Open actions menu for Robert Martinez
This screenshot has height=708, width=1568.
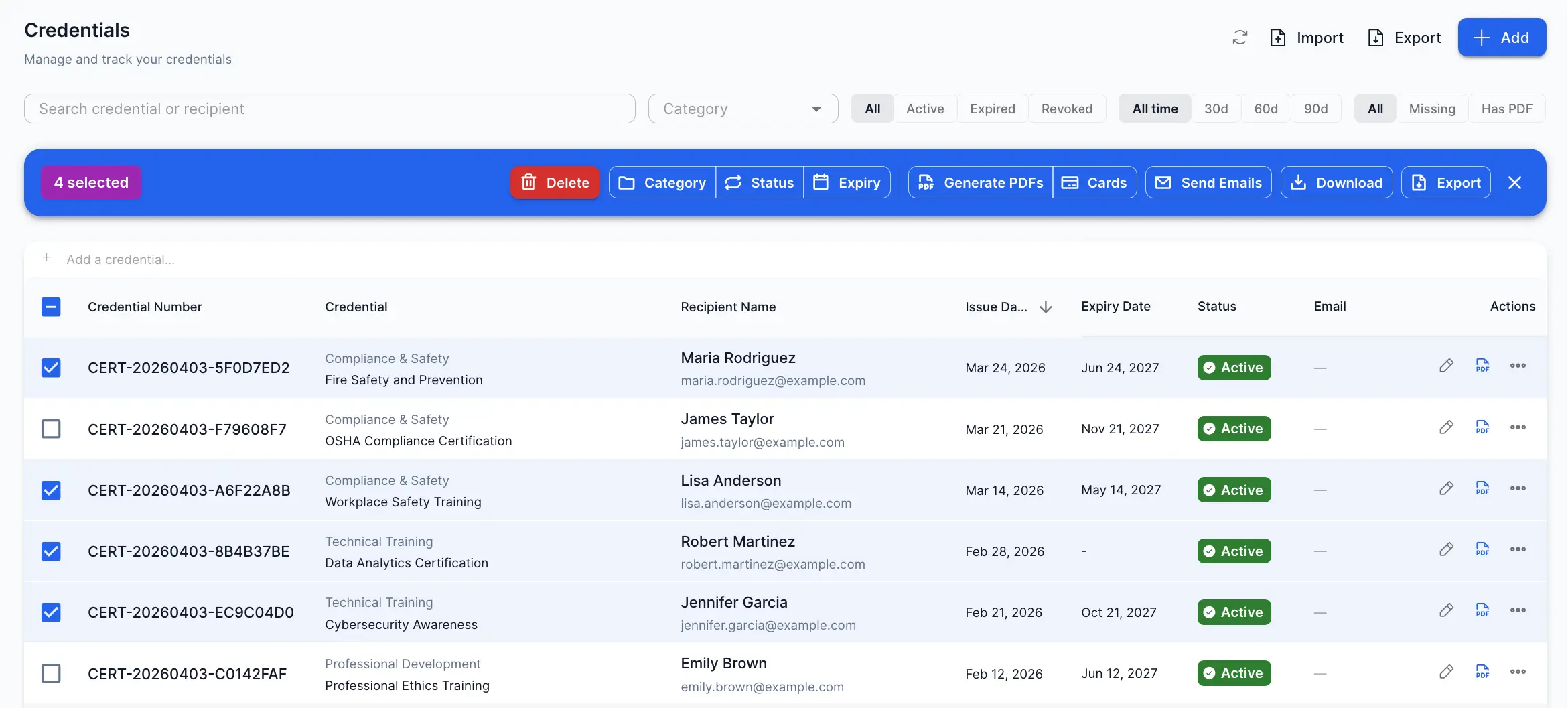click(x=1518, y=551)
